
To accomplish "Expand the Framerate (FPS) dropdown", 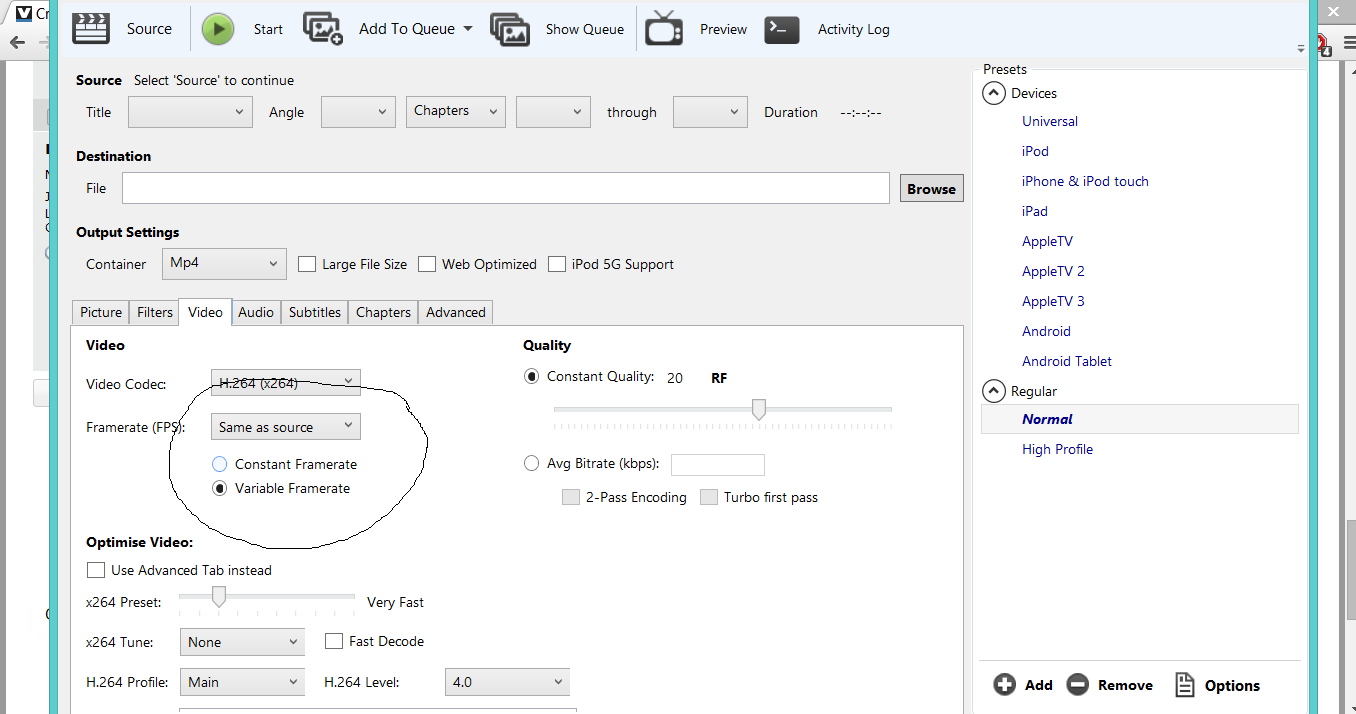I will point(286,427).
